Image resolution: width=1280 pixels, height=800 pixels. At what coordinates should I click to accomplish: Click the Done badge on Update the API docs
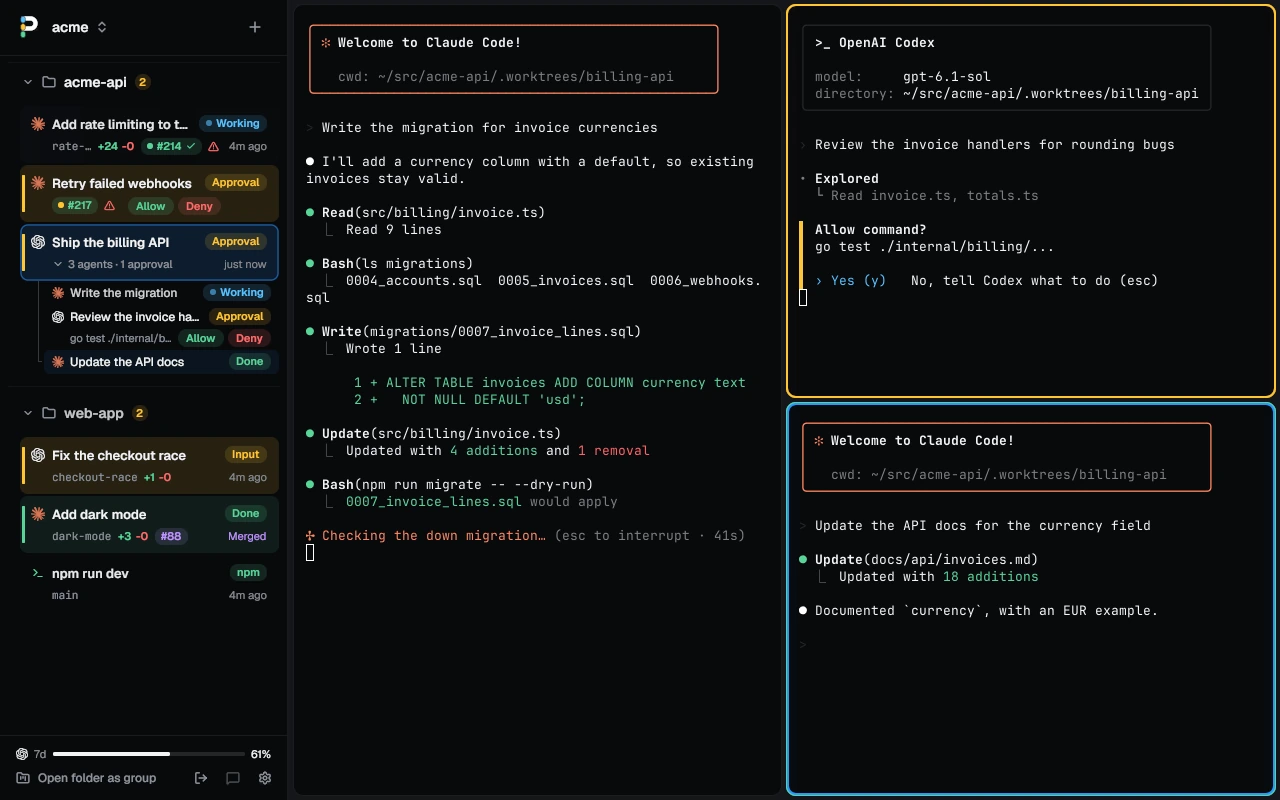point(249,362)
